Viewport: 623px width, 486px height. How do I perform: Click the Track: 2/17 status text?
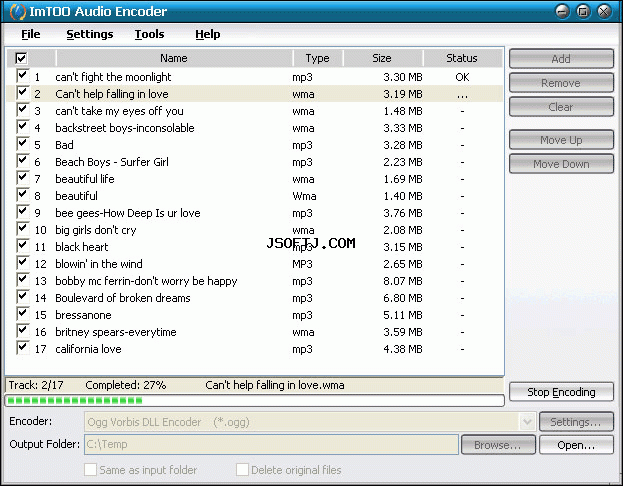click(36, 385)
